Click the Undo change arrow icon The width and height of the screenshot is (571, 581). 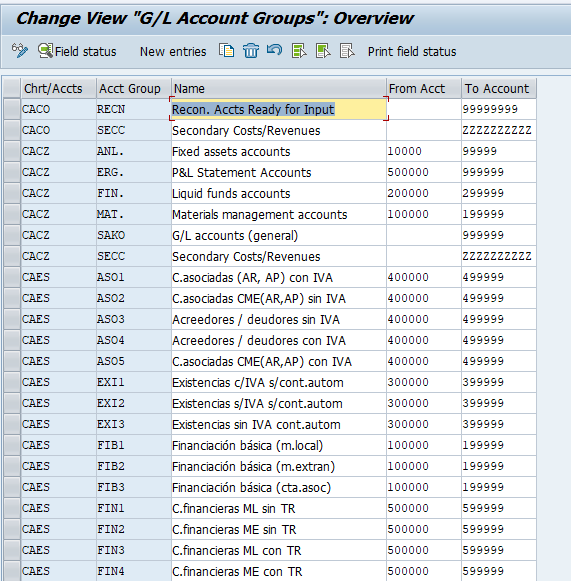click(275, 50)
